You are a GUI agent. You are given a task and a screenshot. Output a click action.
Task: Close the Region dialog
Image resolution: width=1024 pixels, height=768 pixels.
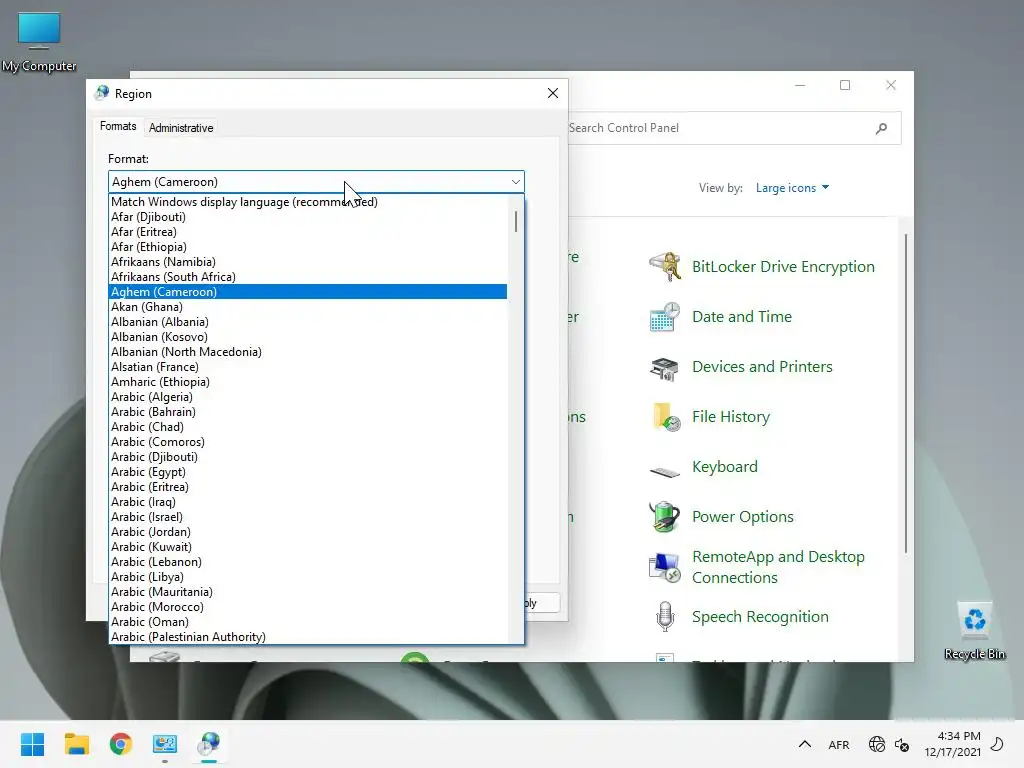pos(552,93)
